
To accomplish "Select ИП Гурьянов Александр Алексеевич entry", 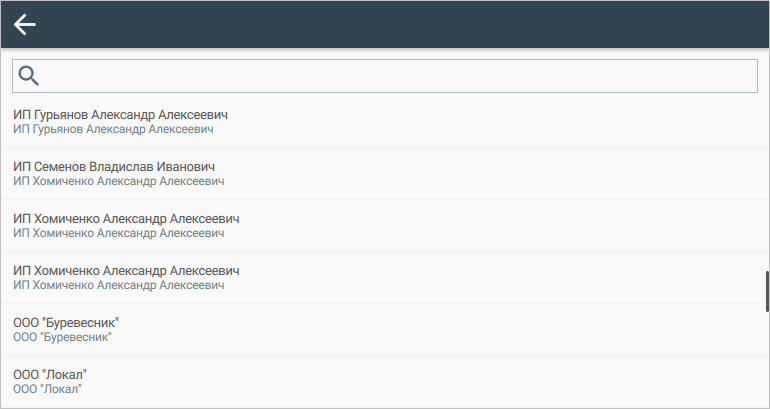I will (x=127, y=114).
